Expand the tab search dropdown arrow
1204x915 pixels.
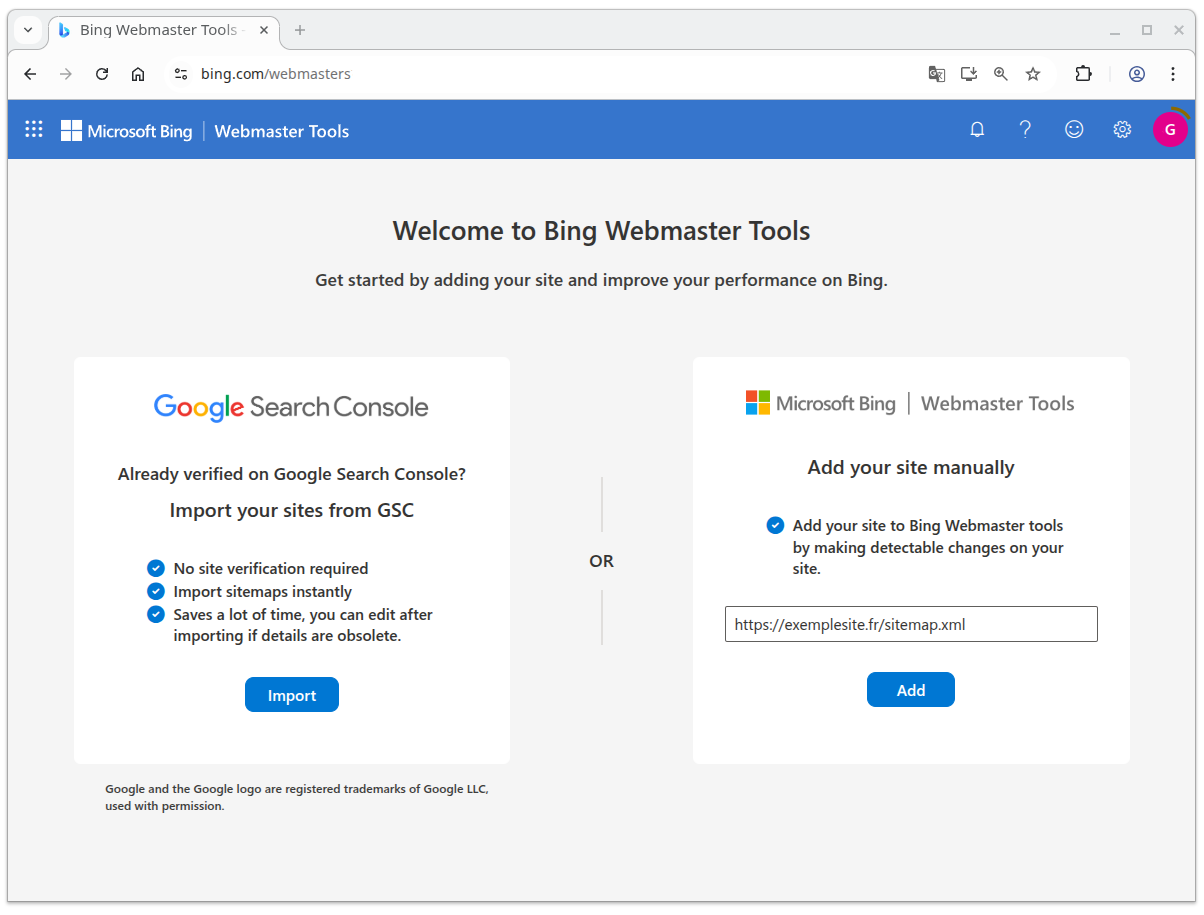pos(28,30)
